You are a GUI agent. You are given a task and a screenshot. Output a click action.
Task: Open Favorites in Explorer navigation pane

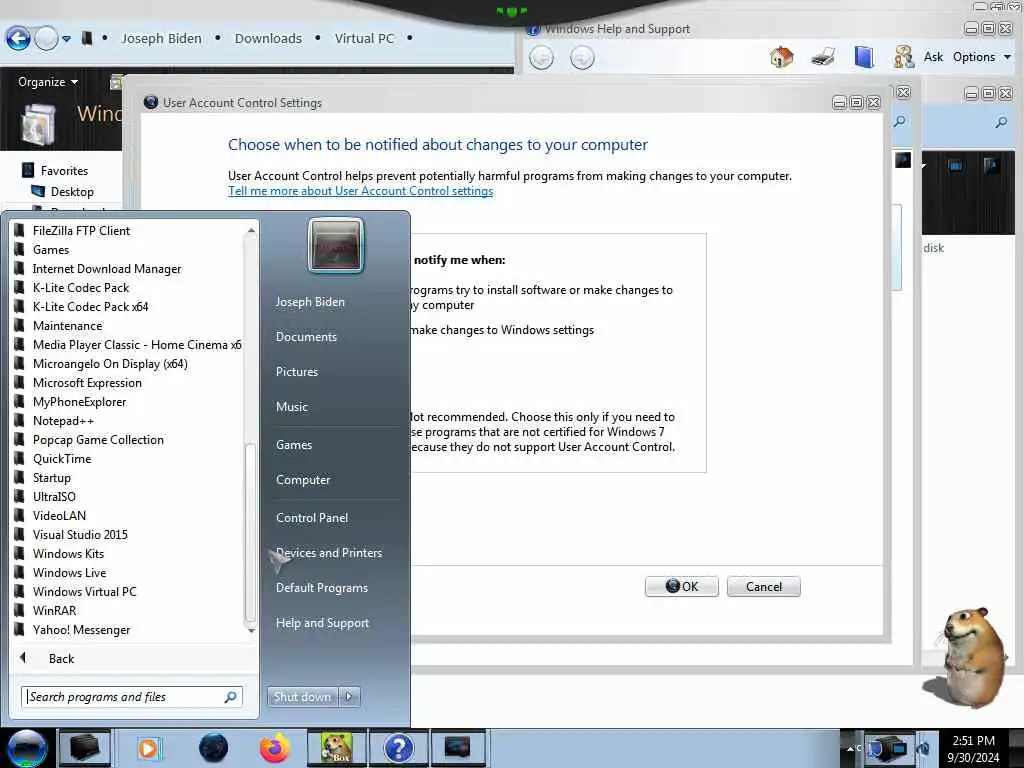(x=64, y=170)
